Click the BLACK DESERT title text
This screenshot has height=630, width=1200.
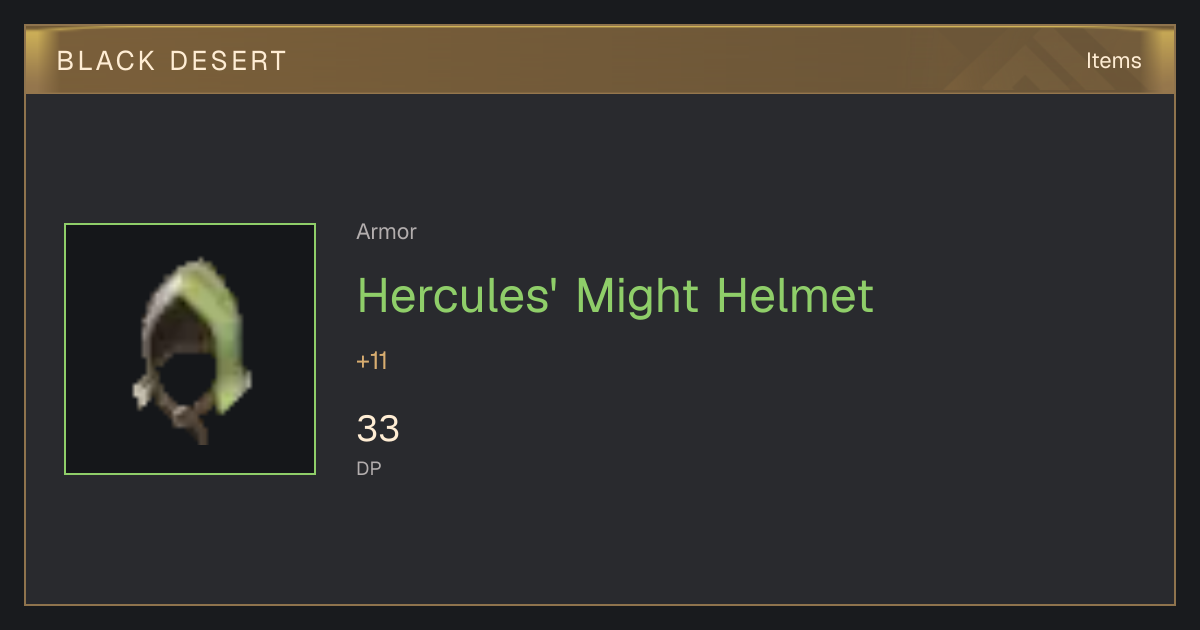pos(172,61)
